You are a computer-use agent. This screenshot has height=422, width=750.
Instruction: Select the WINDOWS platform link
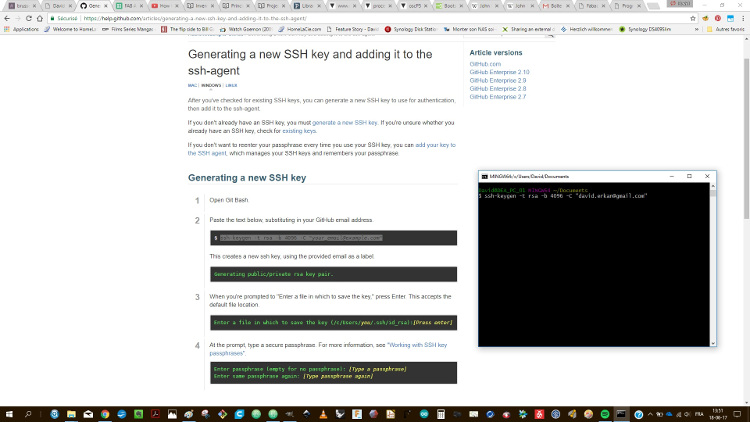(211, 86)
